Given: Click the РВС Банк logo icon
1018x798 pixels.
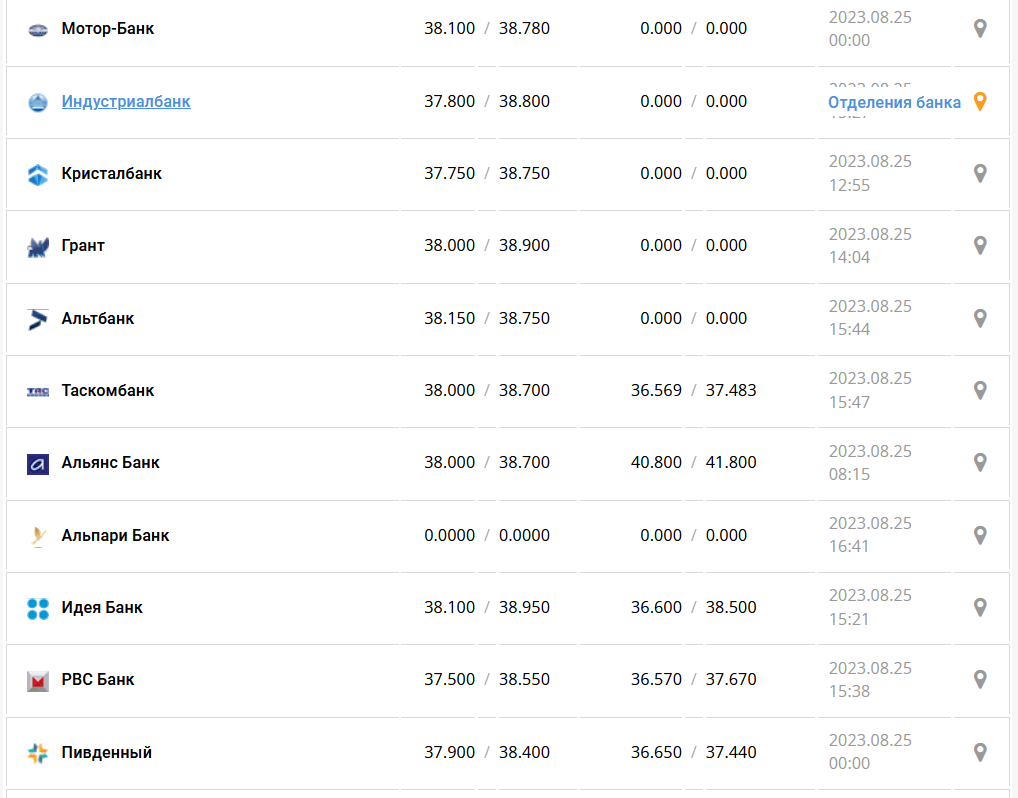Looking at the screenshot, I should pos(38,681).
